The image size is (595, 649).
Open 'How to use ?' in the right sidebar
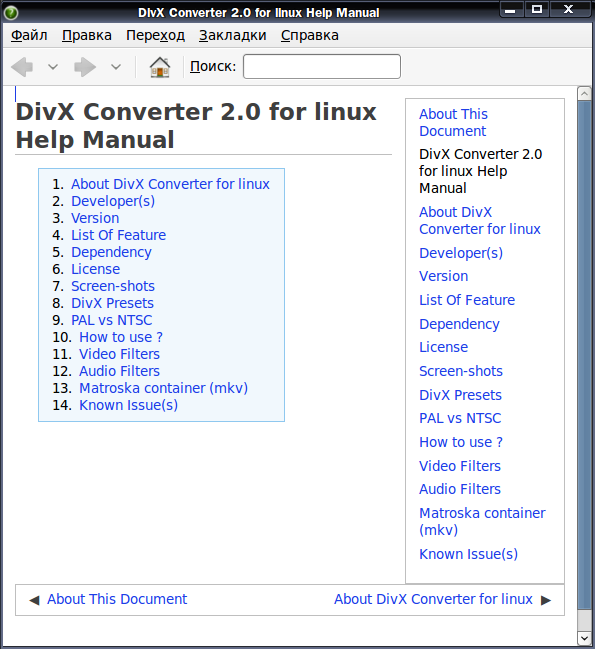coord(461,442)
